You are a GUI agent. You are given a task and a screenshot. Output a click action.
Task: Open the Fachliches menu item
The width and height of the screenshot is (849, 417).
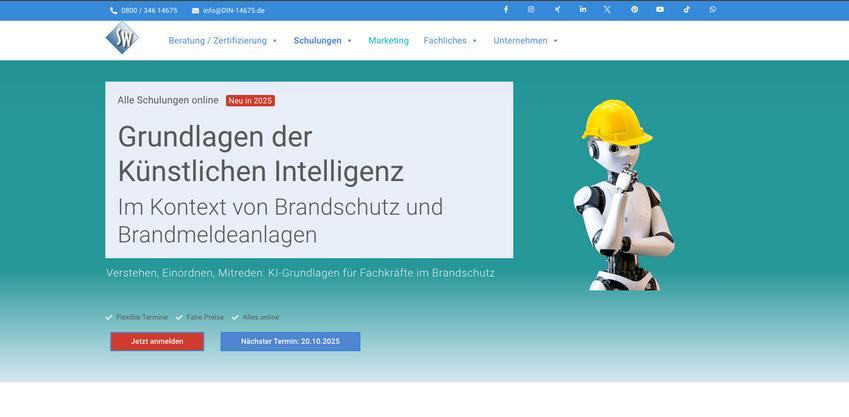coord(445,41)
